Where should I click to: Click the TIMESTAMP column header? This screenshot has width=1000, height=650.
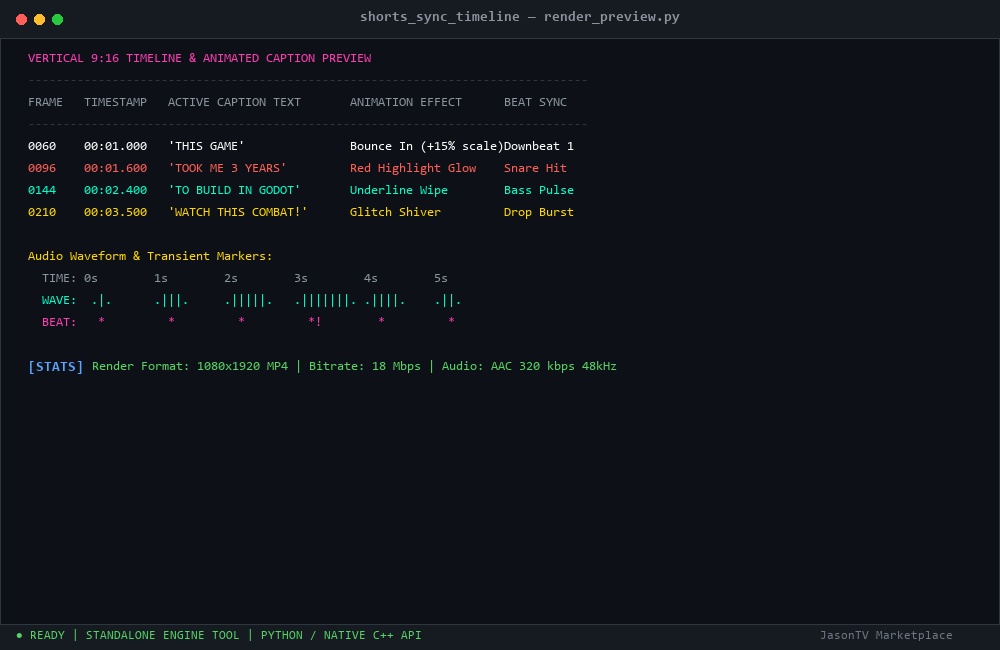[x=115, y=102]
